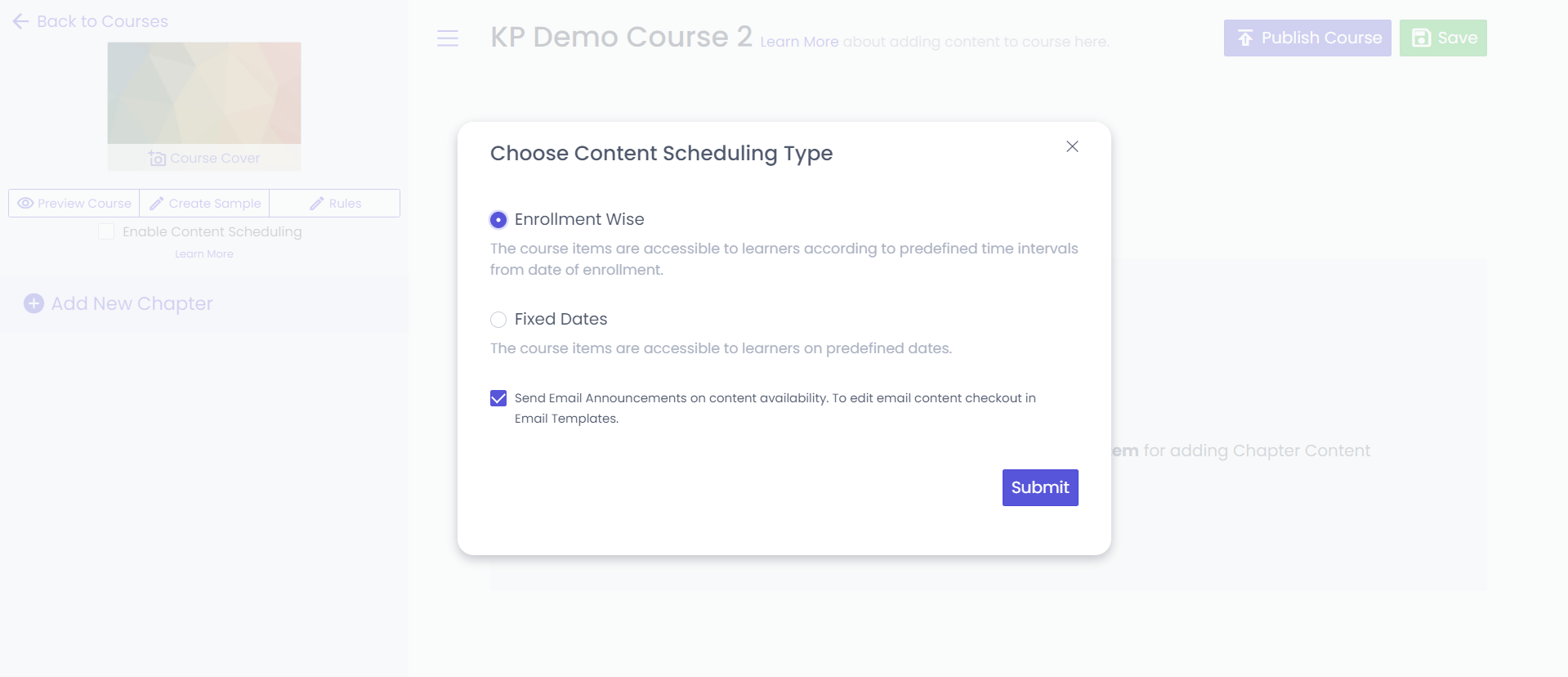Screen dimensions: 1568x677
Task: Toggle Enable Content Scheduling checkbox
Action: [106, 232]
